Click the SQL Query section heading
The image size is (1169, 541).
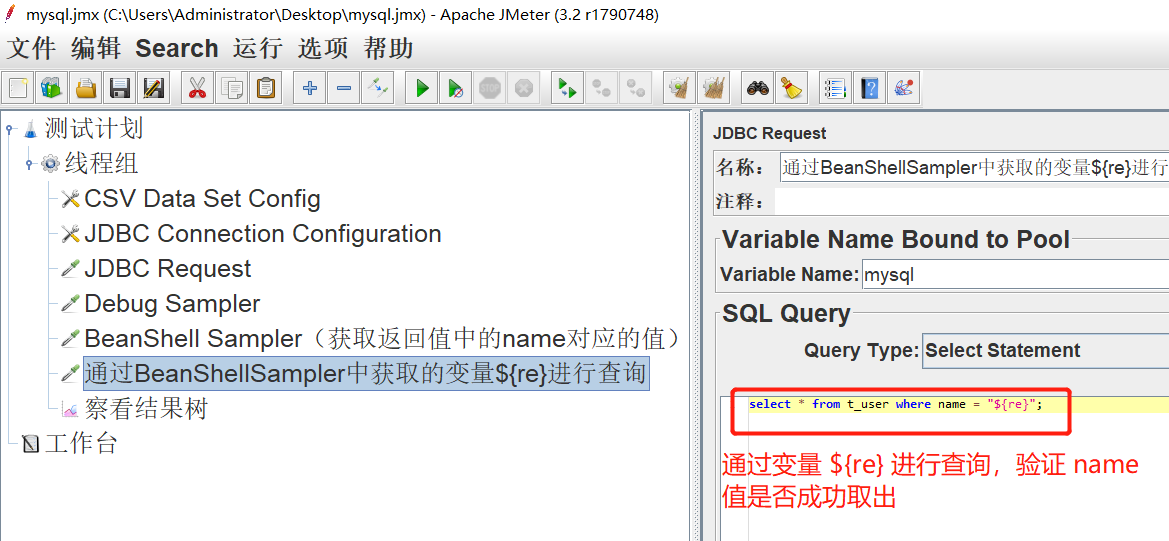787,314
